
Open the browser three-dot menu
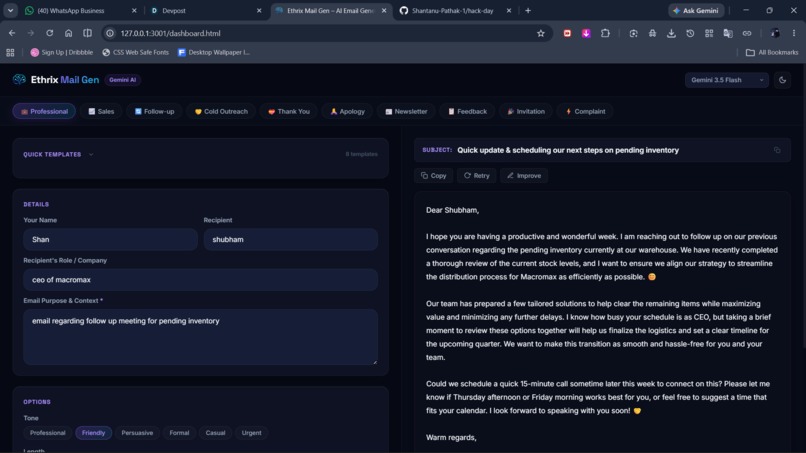pyautogui.click(x=794, y=33)
